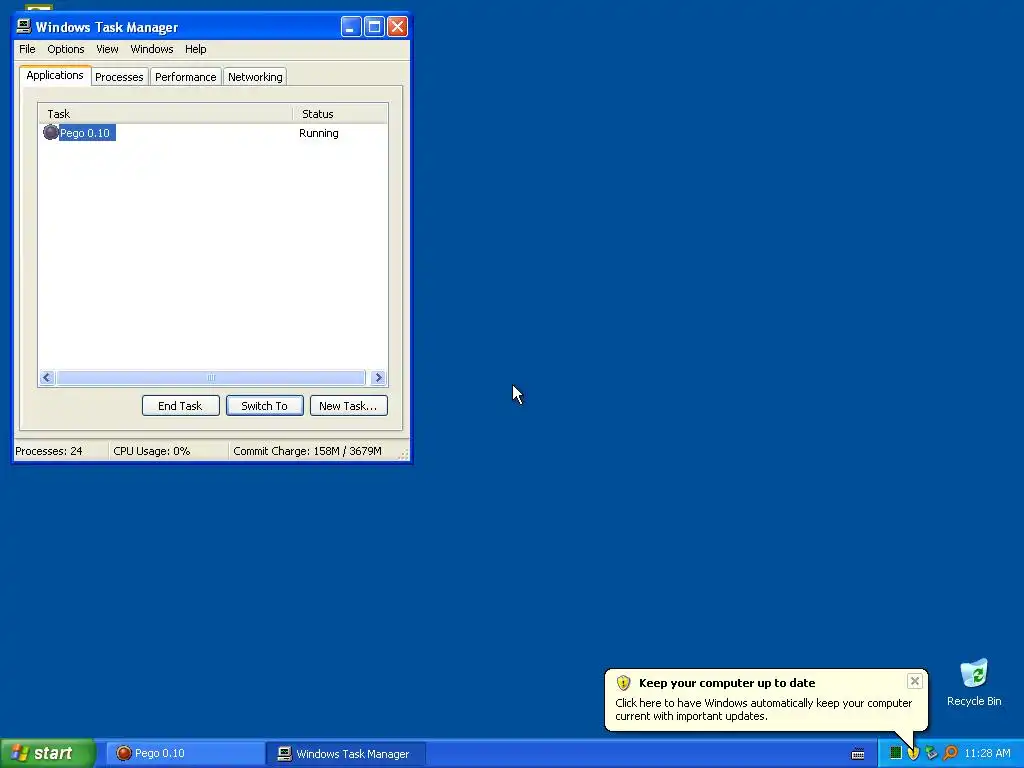1024x768 pixels.
Task: Switch to the Applications tab
Action: pyautogui.click(x=55, y=75)
